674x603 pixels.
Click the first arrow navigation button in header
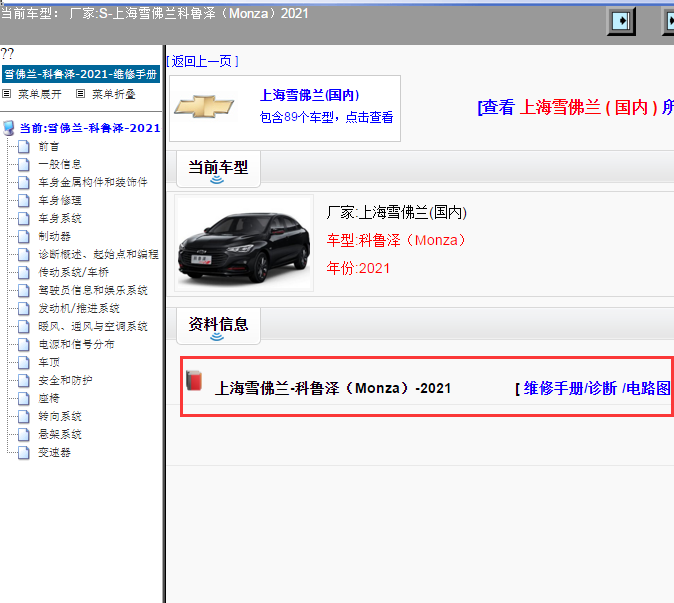coord(621,21)
